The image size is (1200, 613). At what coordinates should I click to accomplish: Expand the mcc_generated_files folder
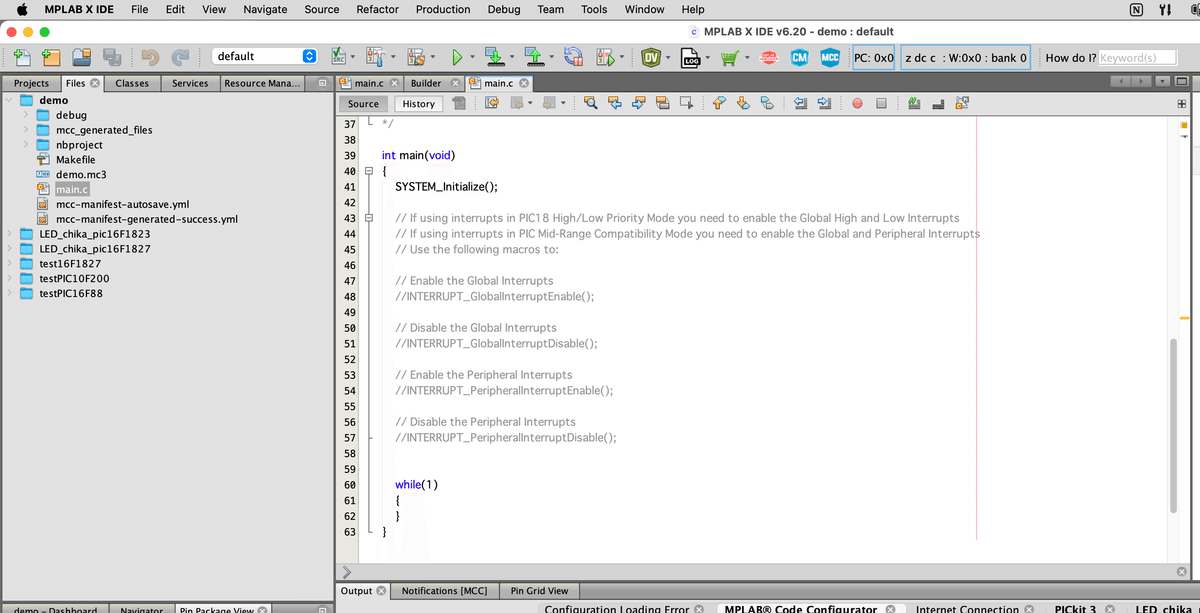(x=25, y=130)
